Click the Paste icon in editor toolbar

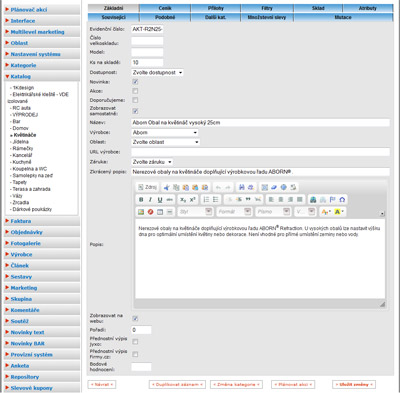(186, 187)
